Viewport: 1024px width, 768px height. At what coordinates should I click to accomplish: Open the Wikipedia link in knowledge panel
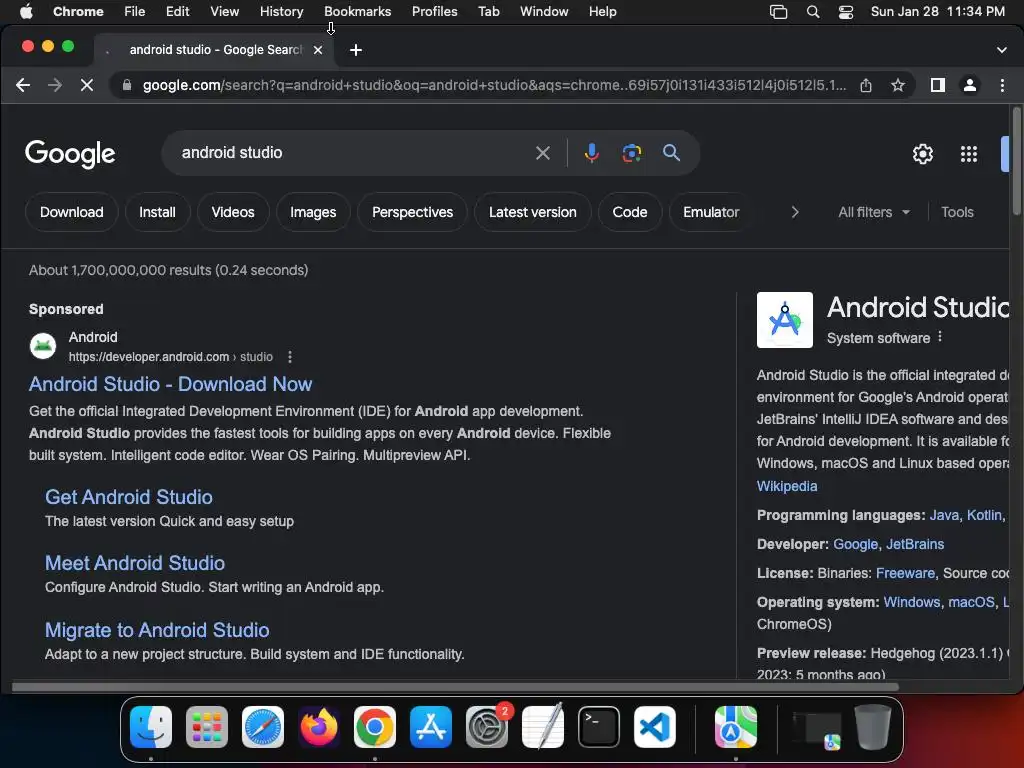(x=787, y=486)
